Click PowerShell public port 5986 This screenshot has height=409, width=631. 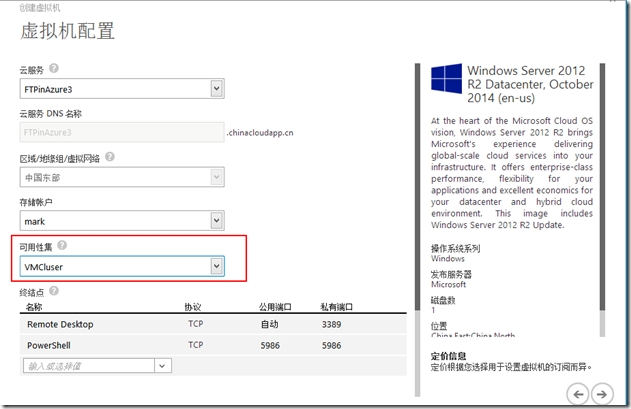click(x=270, y=345)
